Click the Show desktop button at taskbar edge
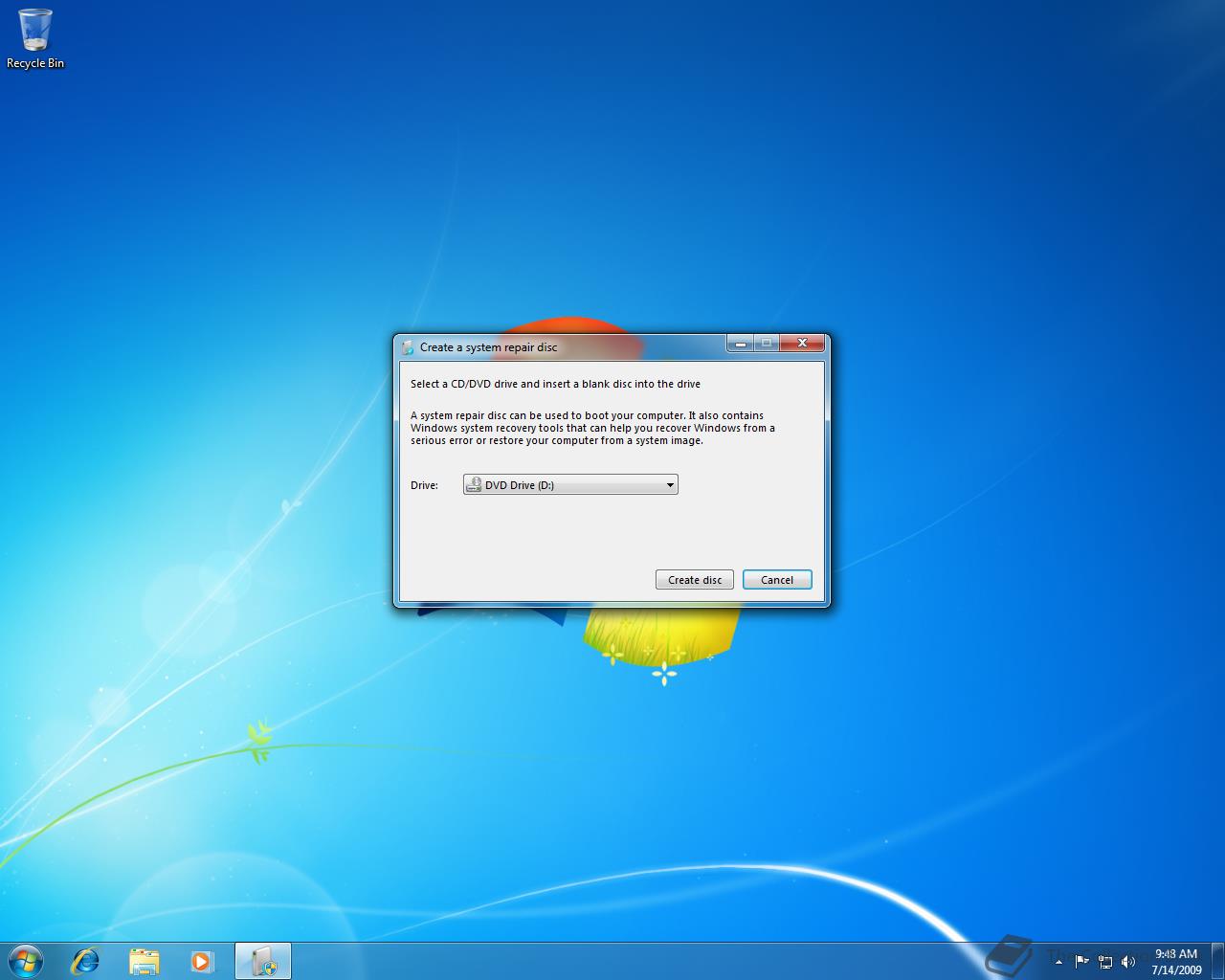 click(x=1218, y=962)
